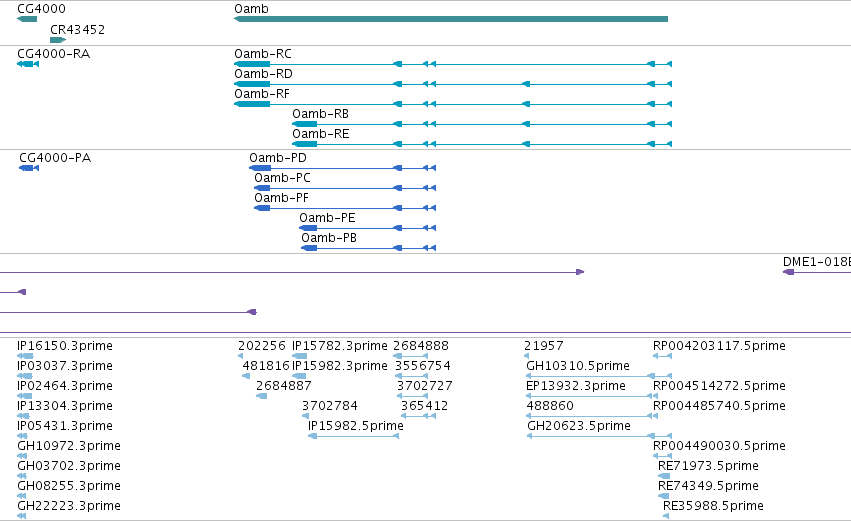Choose the IP02464.3prime entry
The width and height of the screenshot is (851, 521).
[x=65, y=386]
